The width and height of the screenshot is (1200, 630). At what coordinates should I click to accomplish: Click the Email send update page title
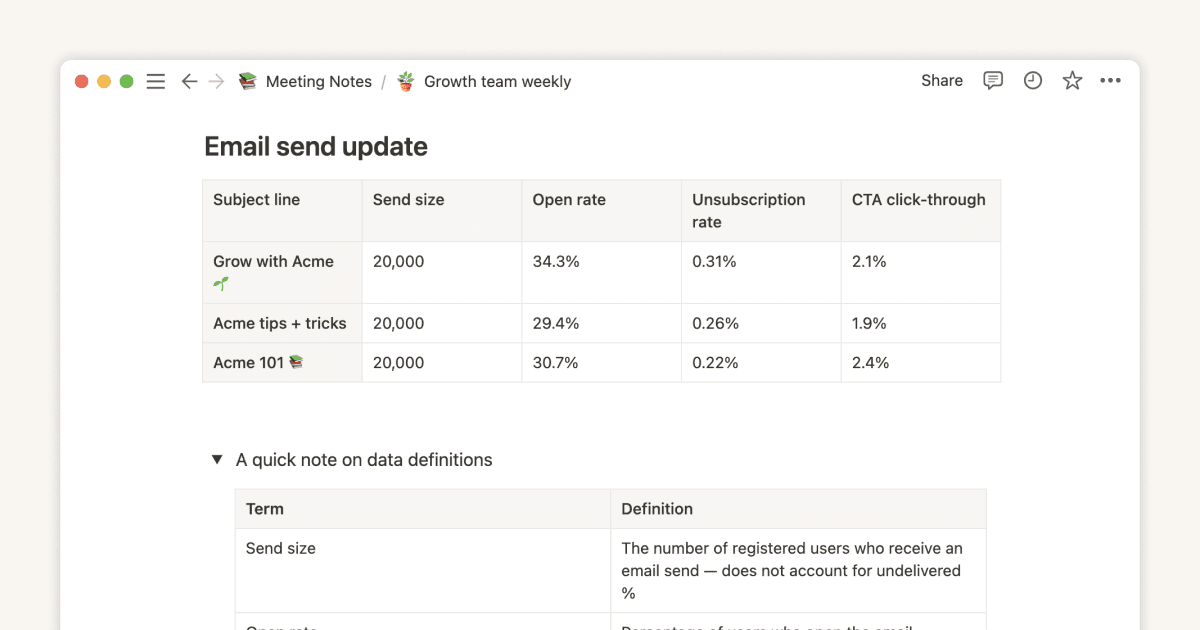pos(315,146)
